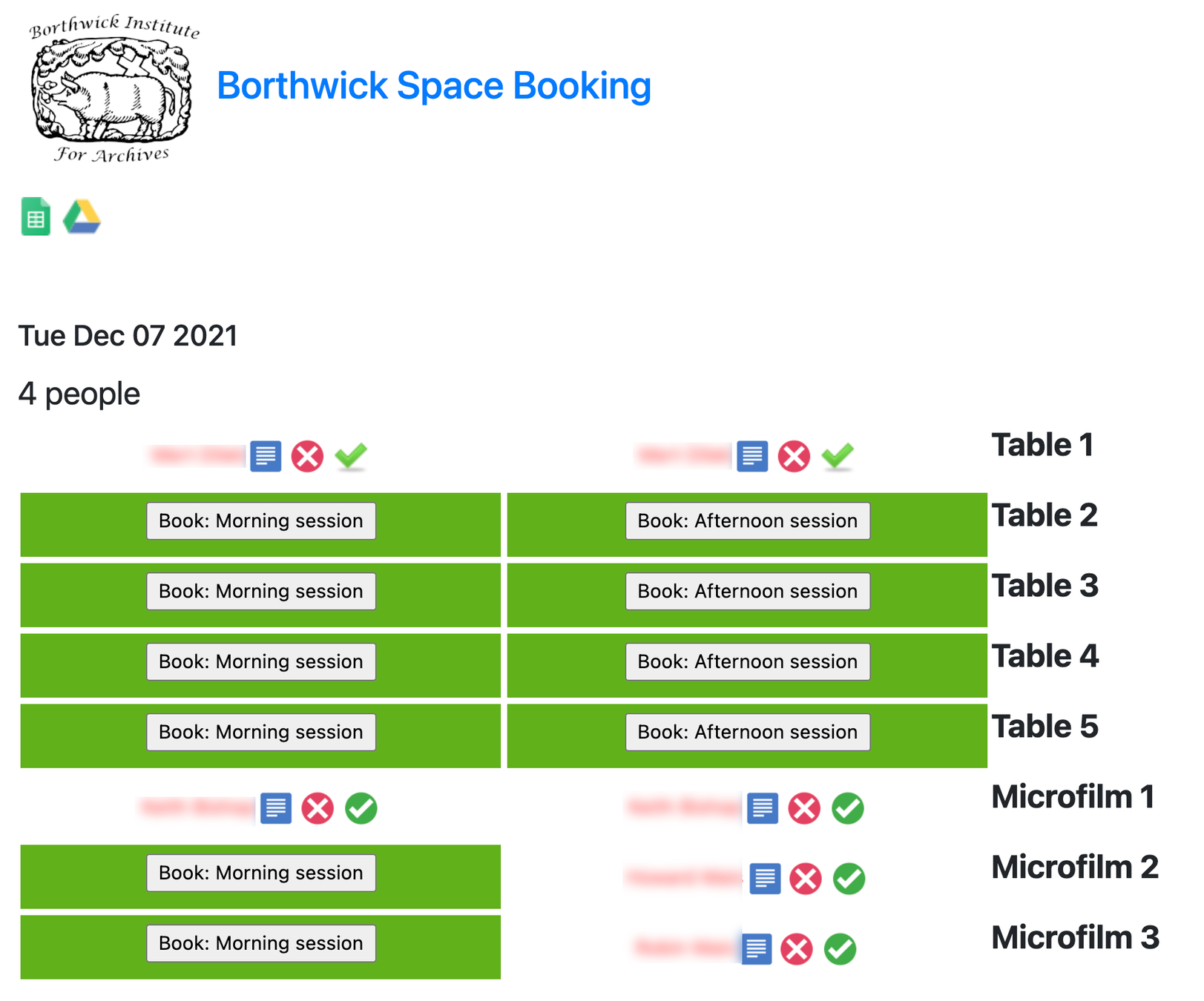The width and height of the screenshot is (1204, 1001).
Task: Book Table 2 morning session
Action: [261, 521]
